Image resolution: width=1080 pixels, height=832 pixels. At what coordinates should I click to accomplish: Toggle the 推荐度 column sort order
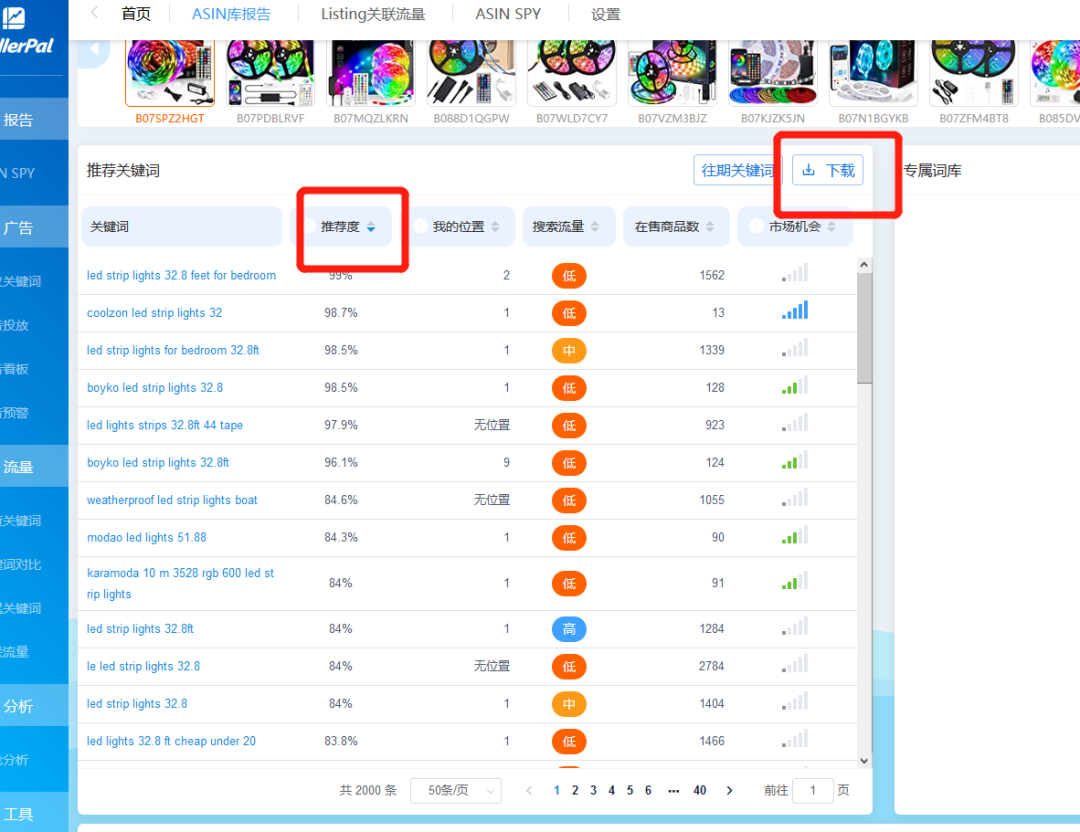(372, 227)
